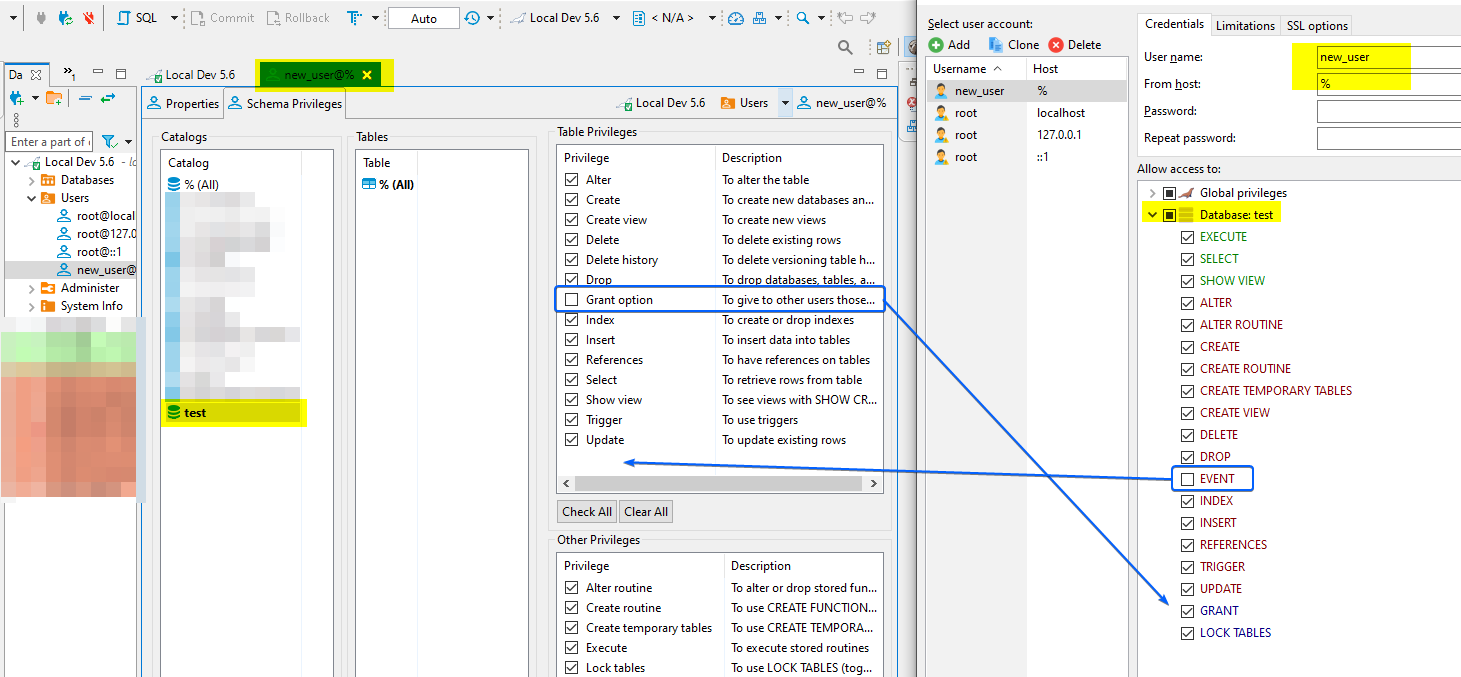Click the % (All) catalog icon
The width and height of the screenshot is (1461, 677).
coord(175,185)
